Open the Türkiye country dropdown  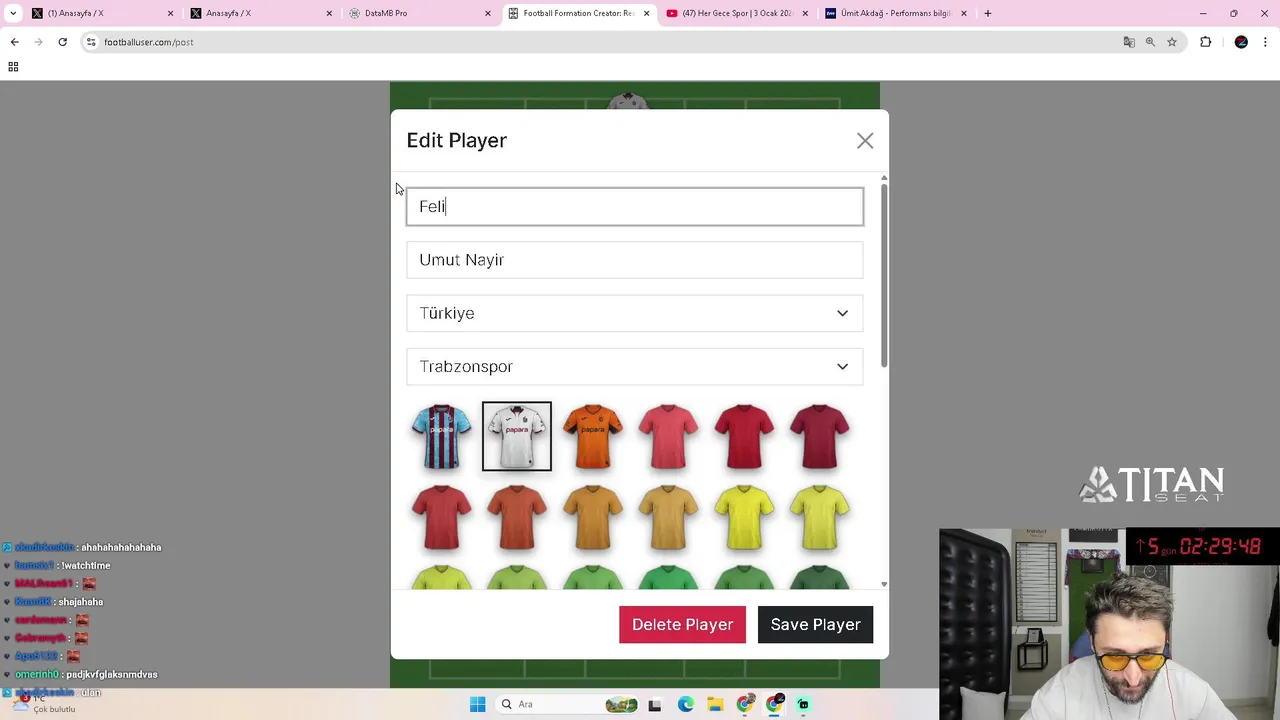click(635, 313)
